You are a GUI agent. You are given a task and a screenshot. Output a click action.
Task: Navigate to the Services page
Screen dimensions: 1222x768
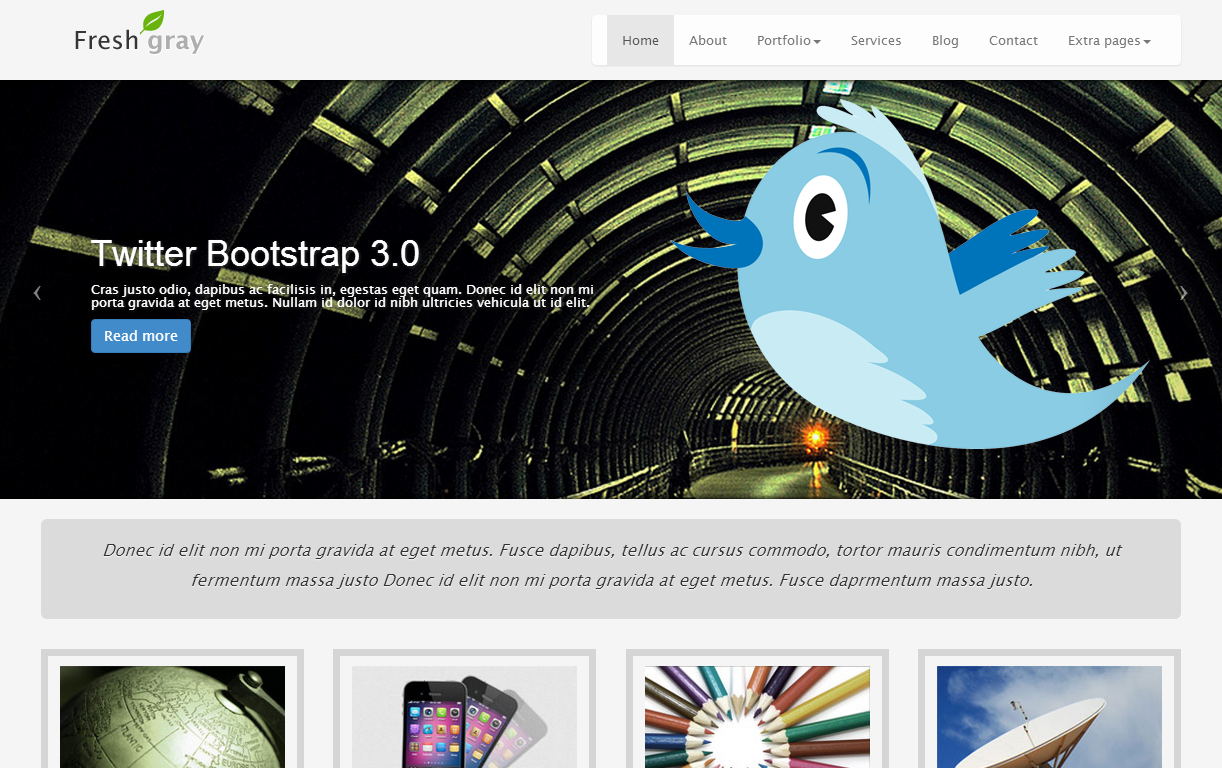coord(876,40)
